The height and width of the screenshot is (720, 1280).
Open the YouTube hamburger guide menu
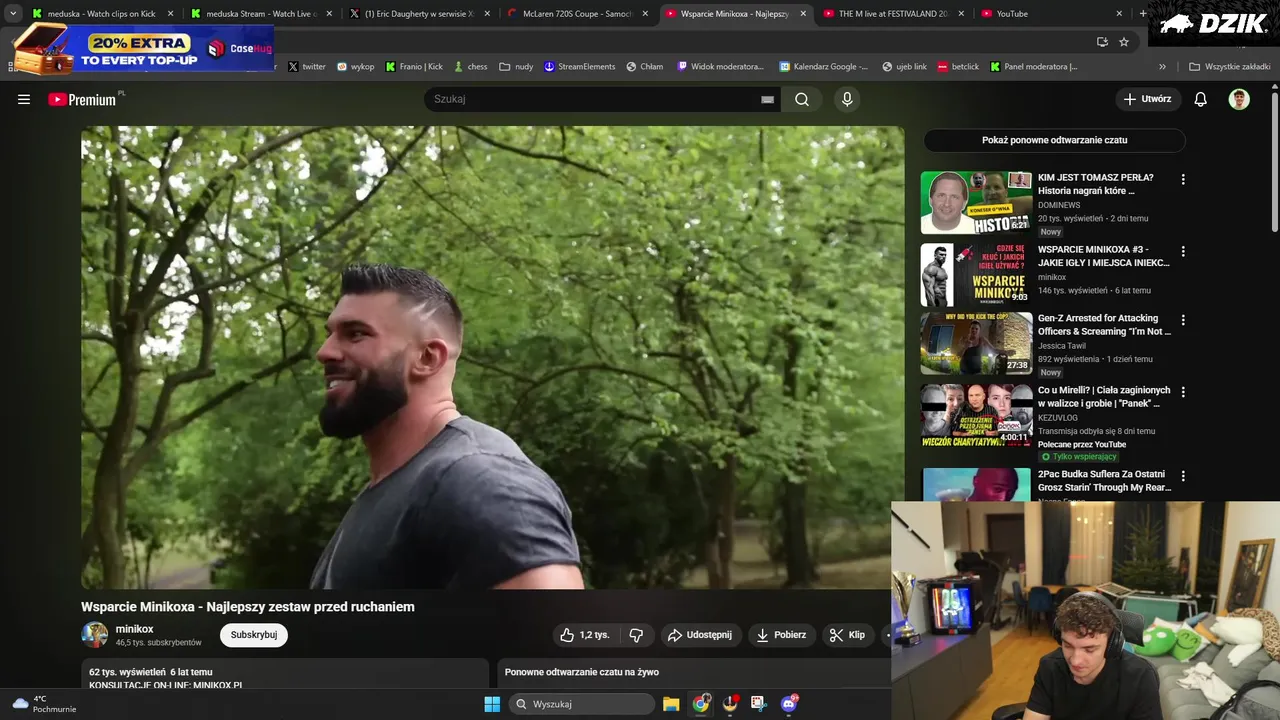pos(24,99)
